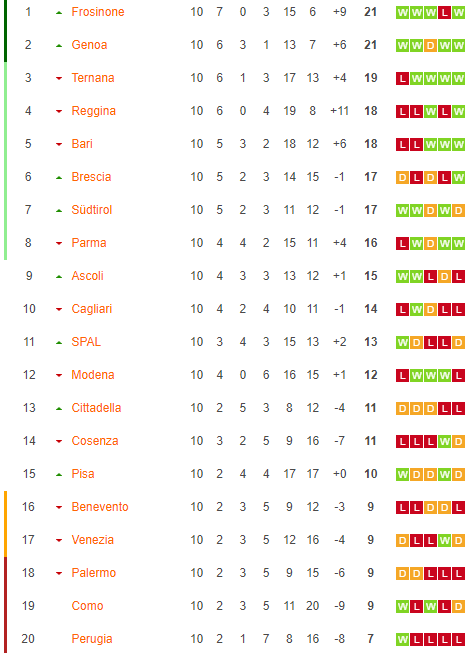Go to Brescia's team page
This screenshot has height=653, width=470.
[x=91, y=177]
